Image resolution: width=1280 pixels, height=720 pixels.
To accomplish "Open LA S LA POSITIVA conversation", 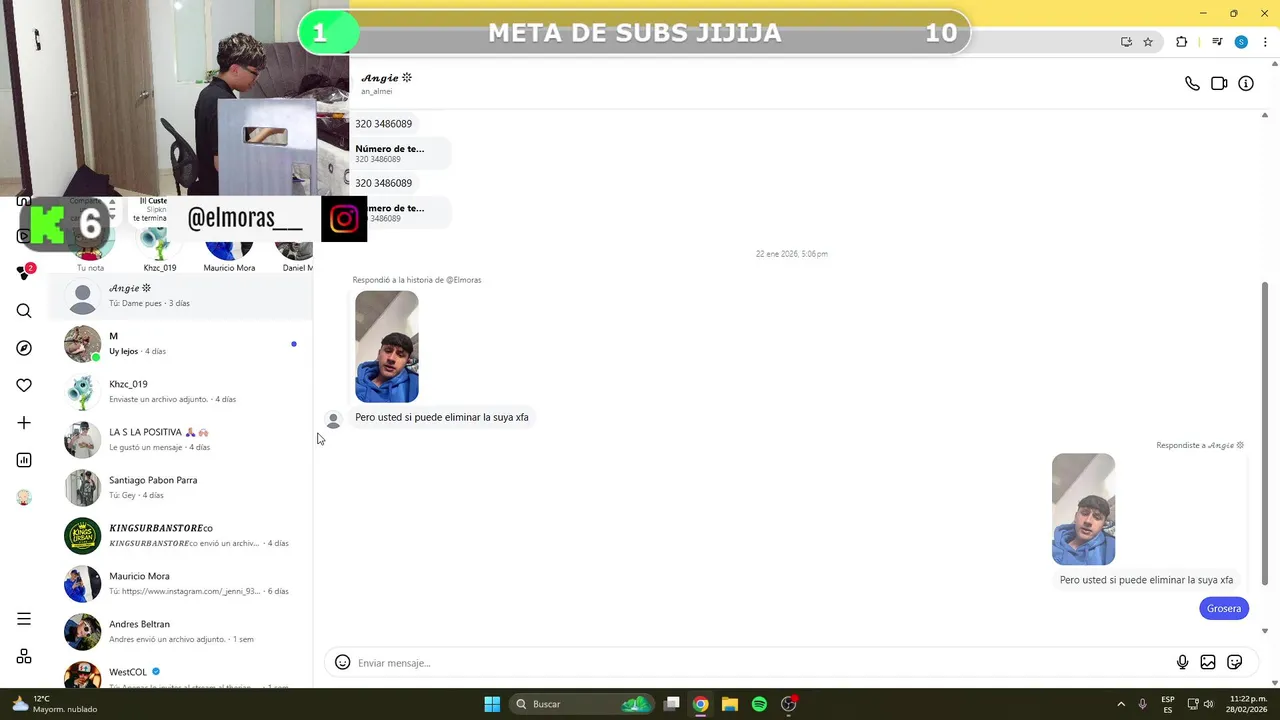I will click(x=181, y=439).
